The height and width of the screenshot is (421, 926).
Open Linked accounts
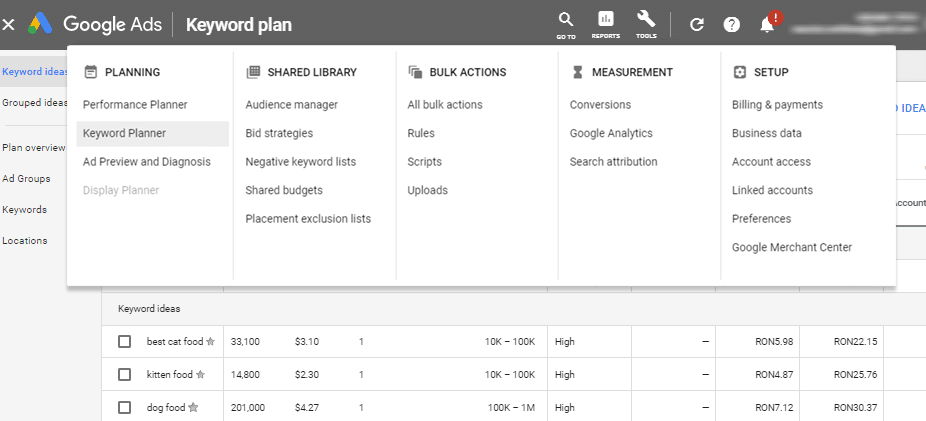point(772,190)
